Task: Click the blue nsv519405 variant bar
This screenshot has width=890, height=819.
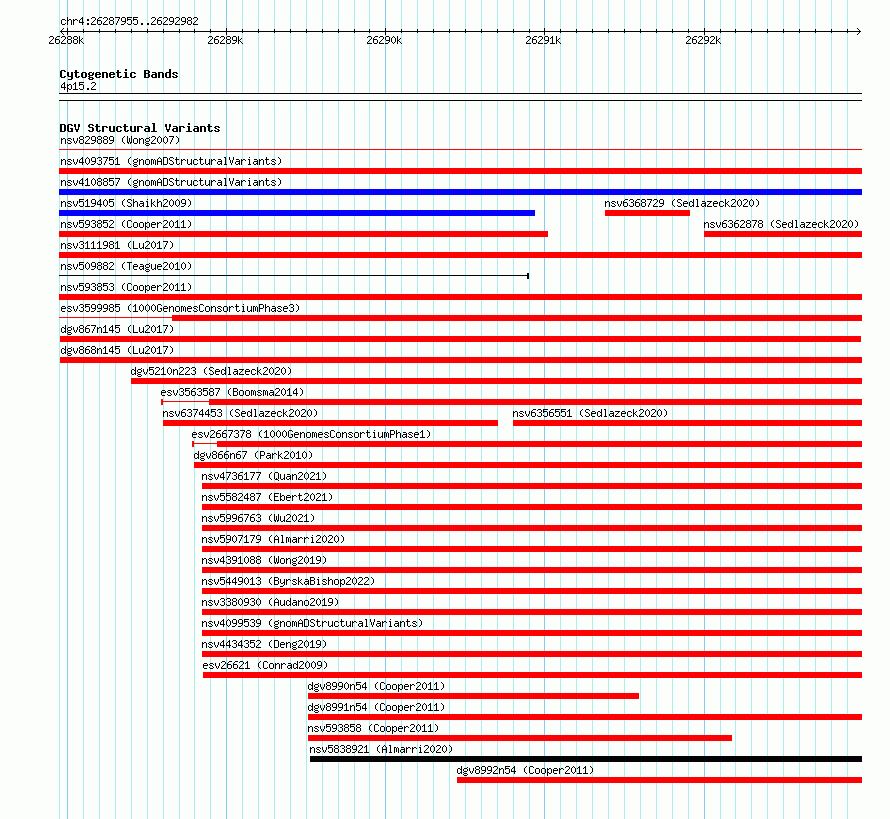Action: (297, 213)
